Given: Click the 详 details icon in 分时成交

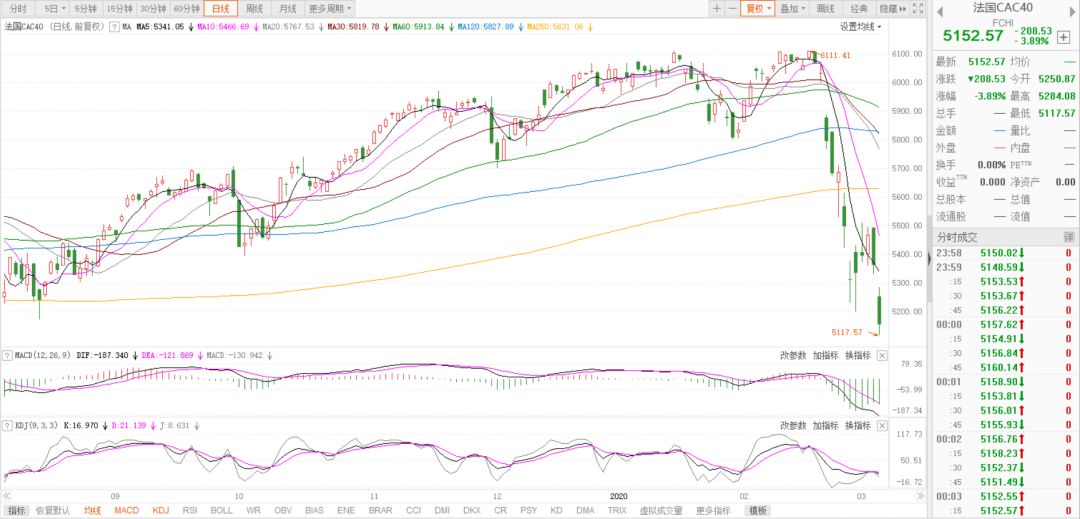Looking at the screenshot, I should (x=1068, y=237).
